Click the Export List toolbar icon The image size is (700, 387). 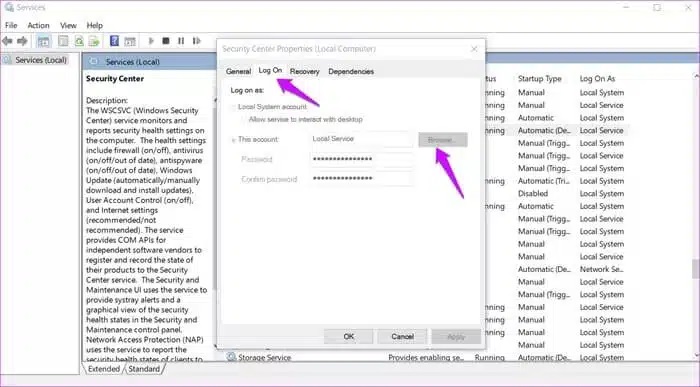[x=94, y=42]
